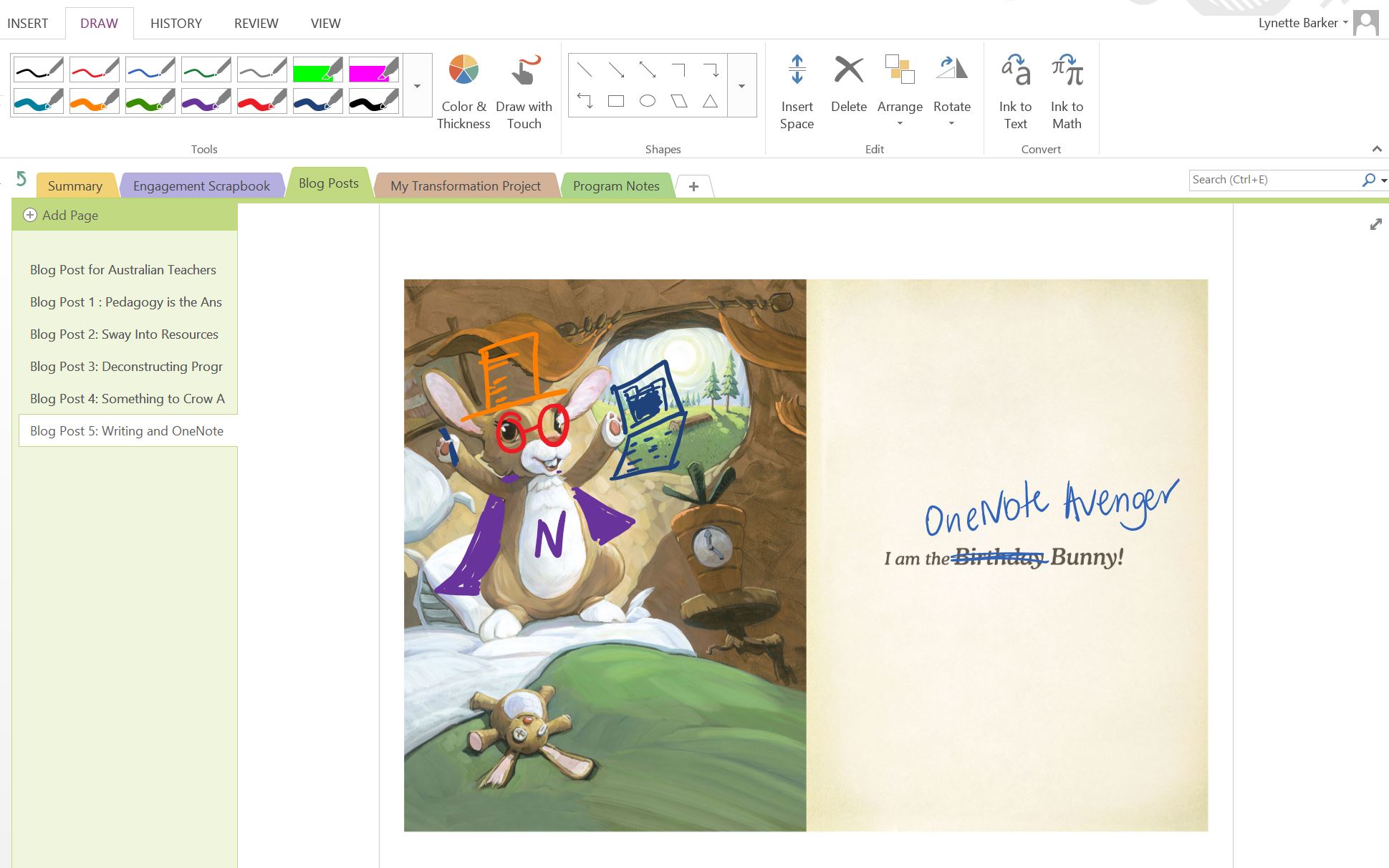The image size is (1389, 868).
Task: Select the elbow connector shape
Action: [679, 69]
